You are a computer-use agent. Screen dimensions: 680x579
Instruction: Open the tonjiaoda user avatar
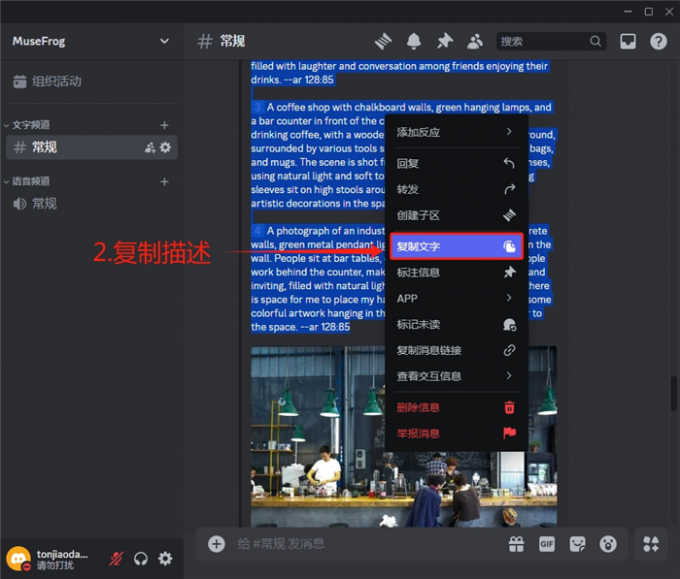[18, 559]
